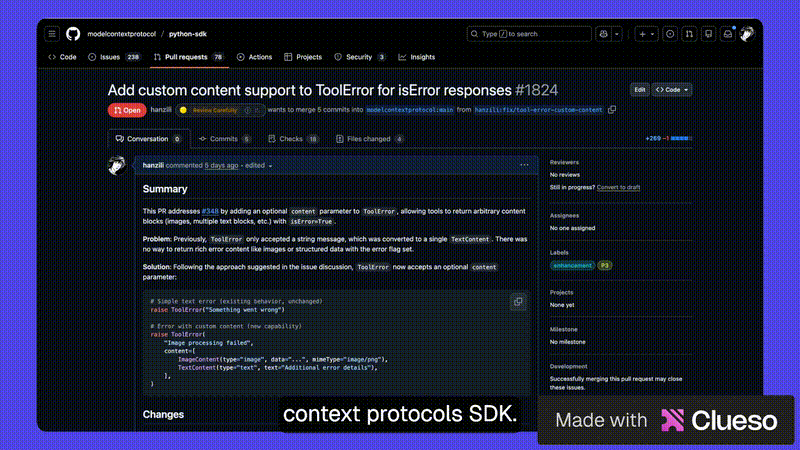Open the comment options ellipsis menu

524,165
